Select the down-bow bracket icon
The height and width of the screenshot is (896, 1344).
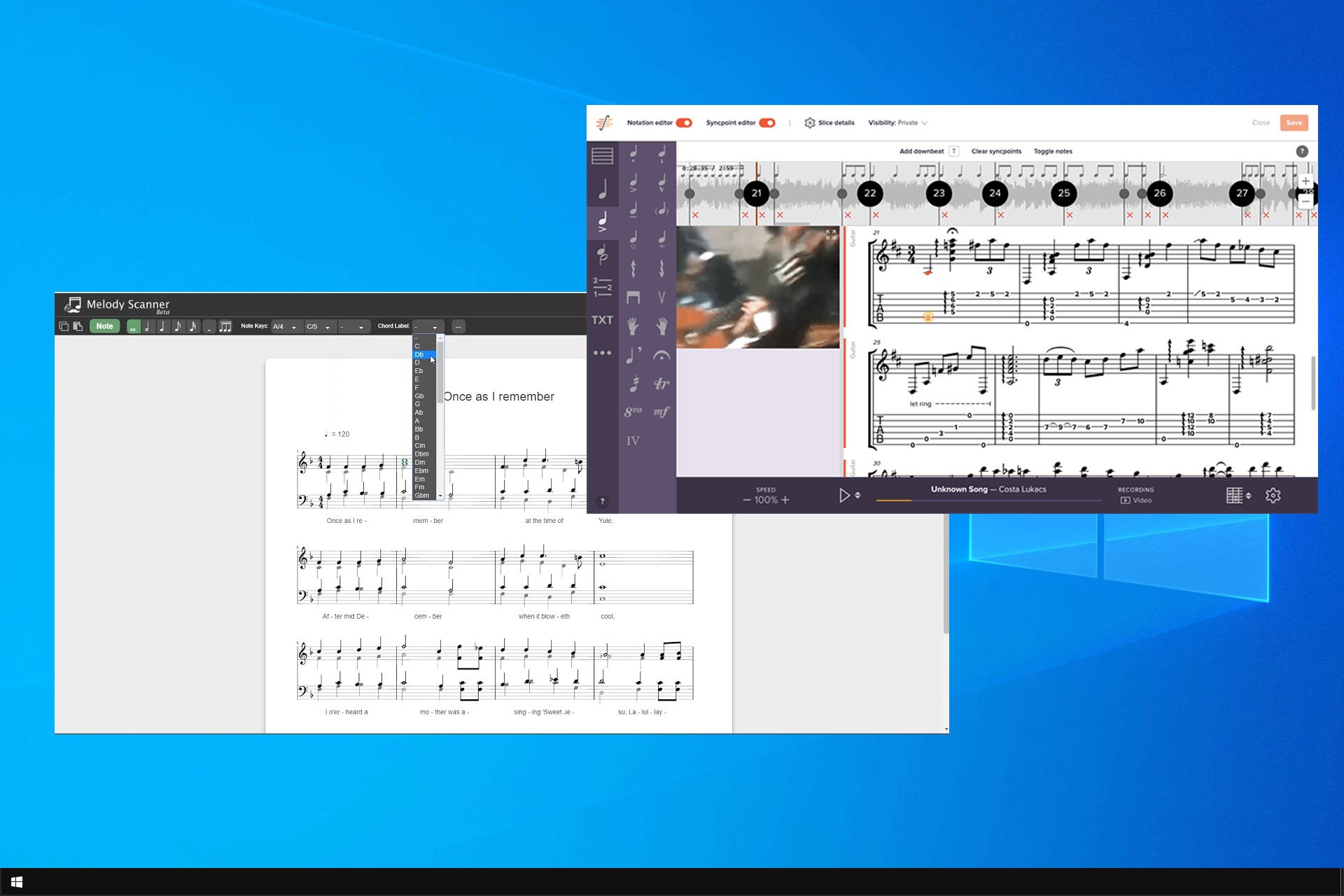[x=633, y=297]
